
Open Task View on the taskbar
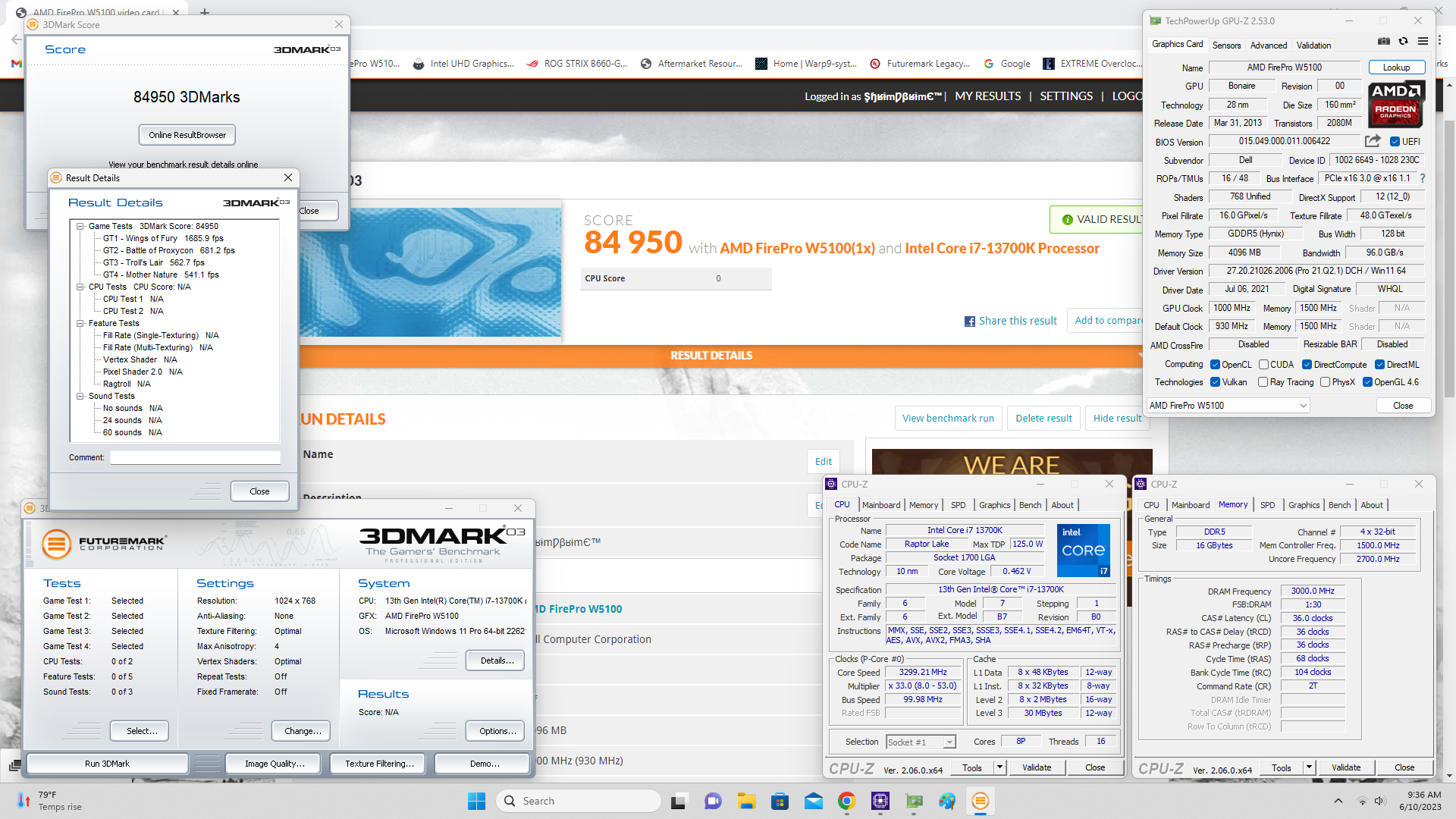point(679,801)
